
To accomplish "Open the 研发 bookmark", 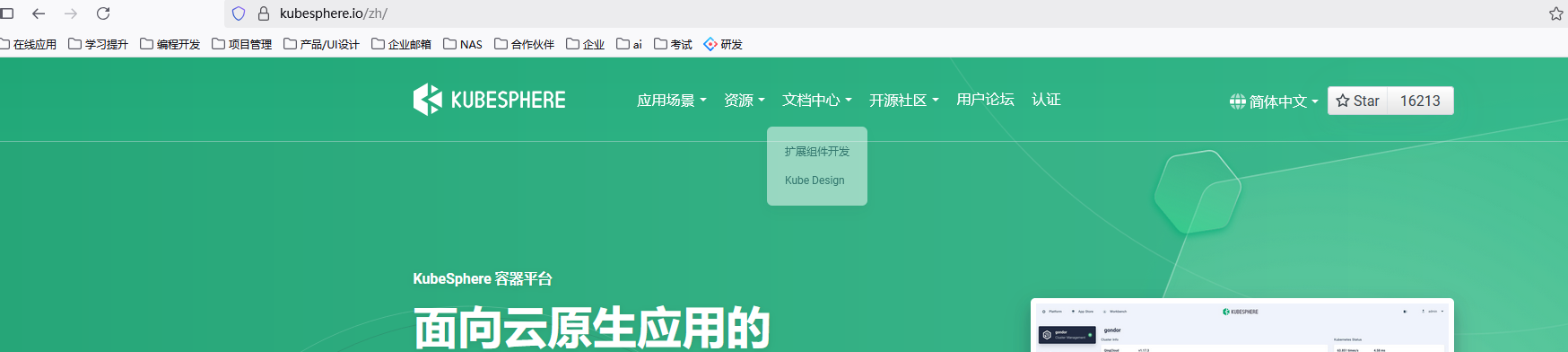I will tap(723, 44).
